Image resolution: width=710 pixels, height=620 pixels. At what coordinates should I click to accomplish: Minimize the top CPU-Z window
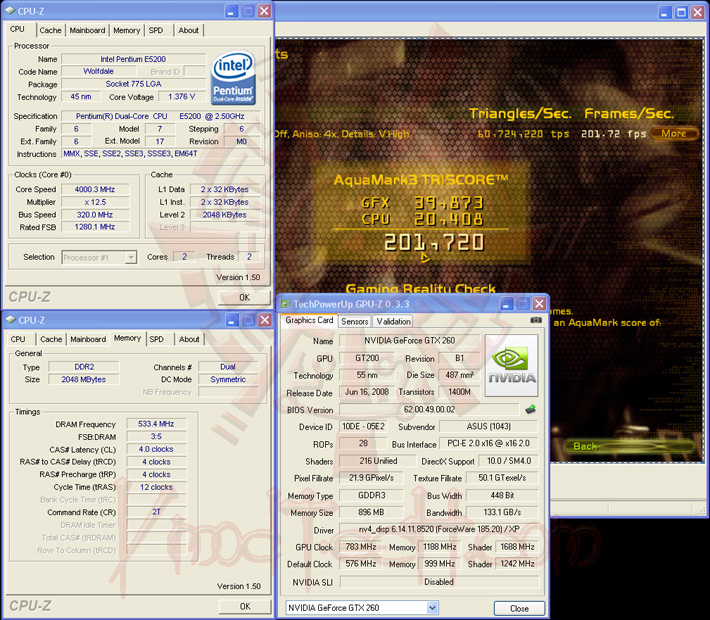231,11
